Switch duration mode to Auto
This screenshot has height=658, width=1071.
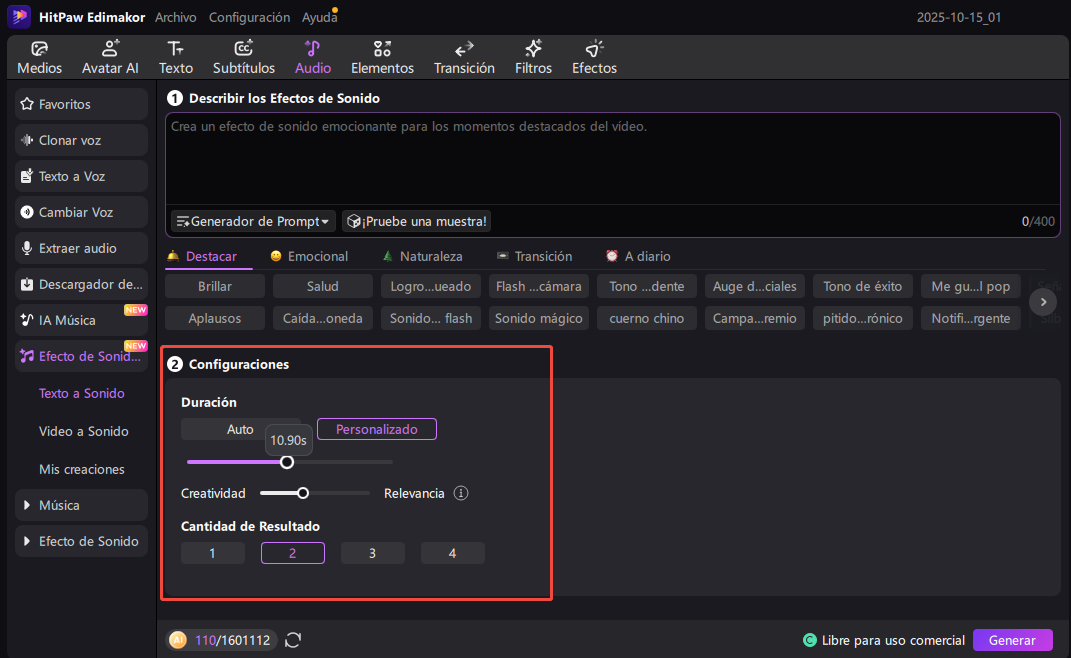[240, 428]
